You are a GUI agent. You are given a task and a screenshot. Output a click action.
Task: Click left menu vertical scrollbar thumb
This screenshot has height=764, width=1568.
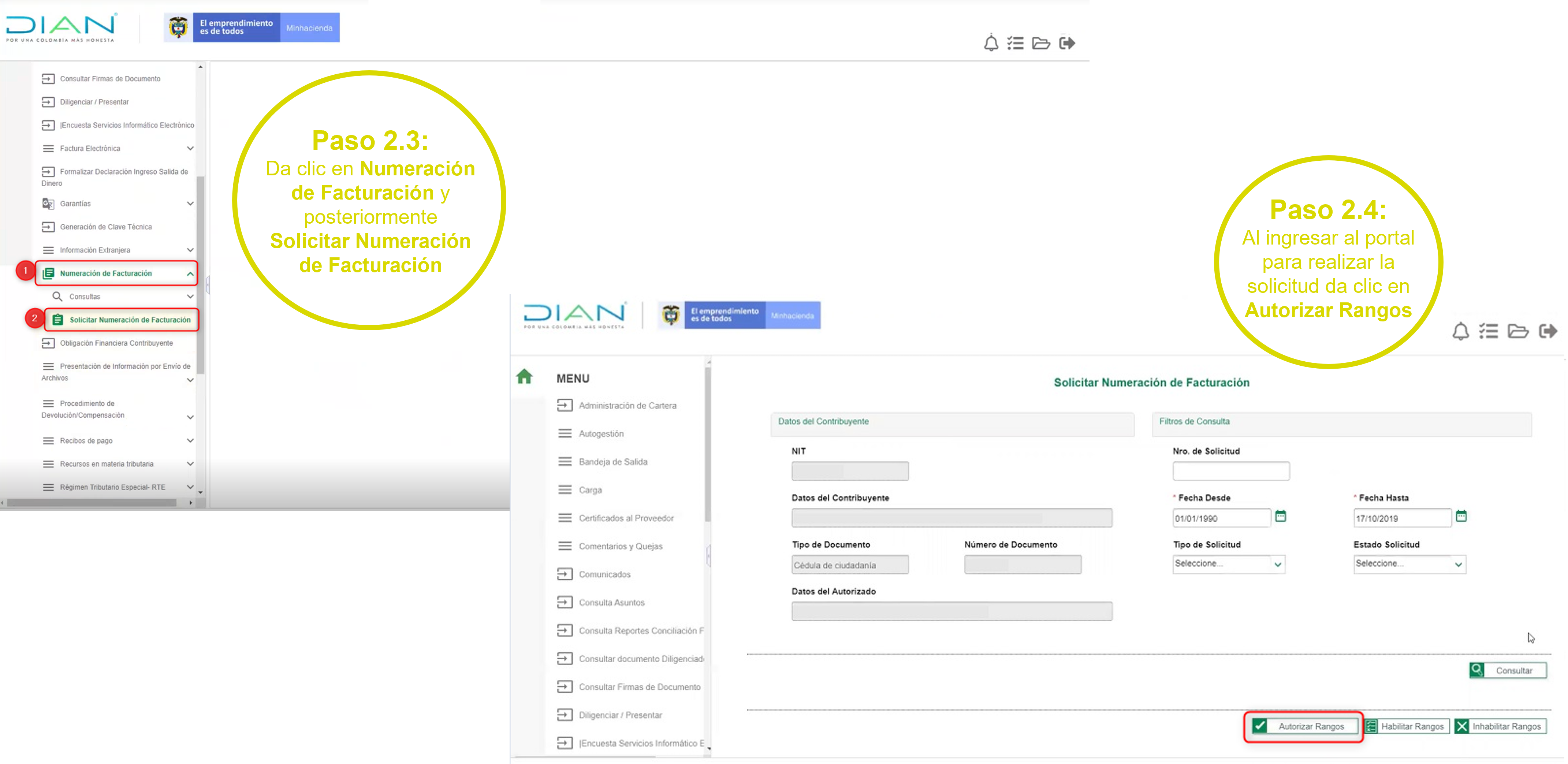click(200, 275)
